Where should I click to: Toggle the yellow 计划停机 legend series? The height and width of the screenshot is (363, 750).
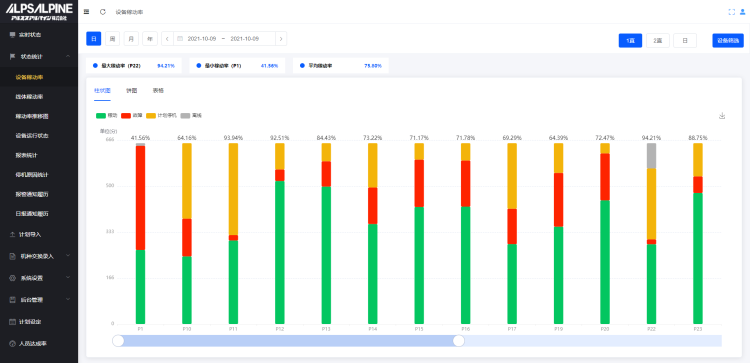[x=162, y=116]
